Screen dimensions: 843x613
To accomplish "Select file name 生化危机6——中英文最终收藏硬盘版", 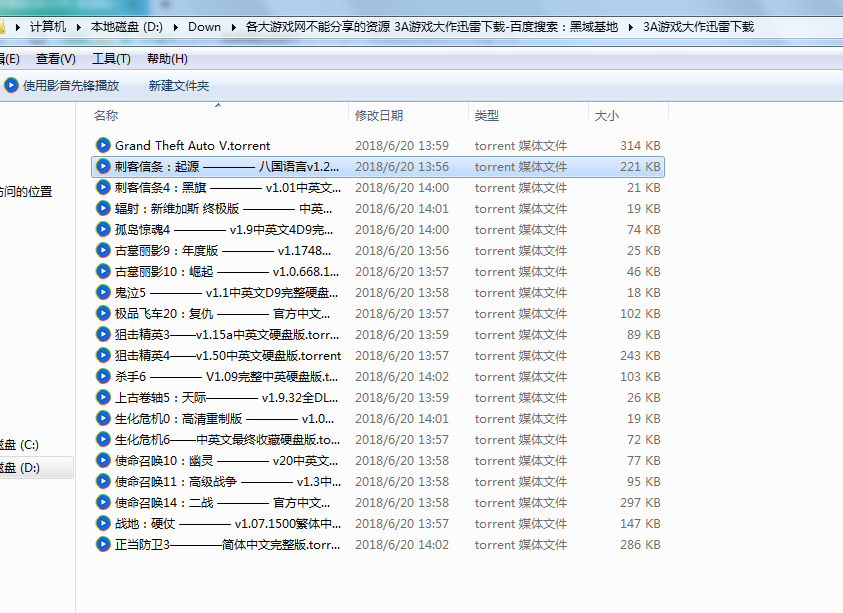I will (227, 439).
